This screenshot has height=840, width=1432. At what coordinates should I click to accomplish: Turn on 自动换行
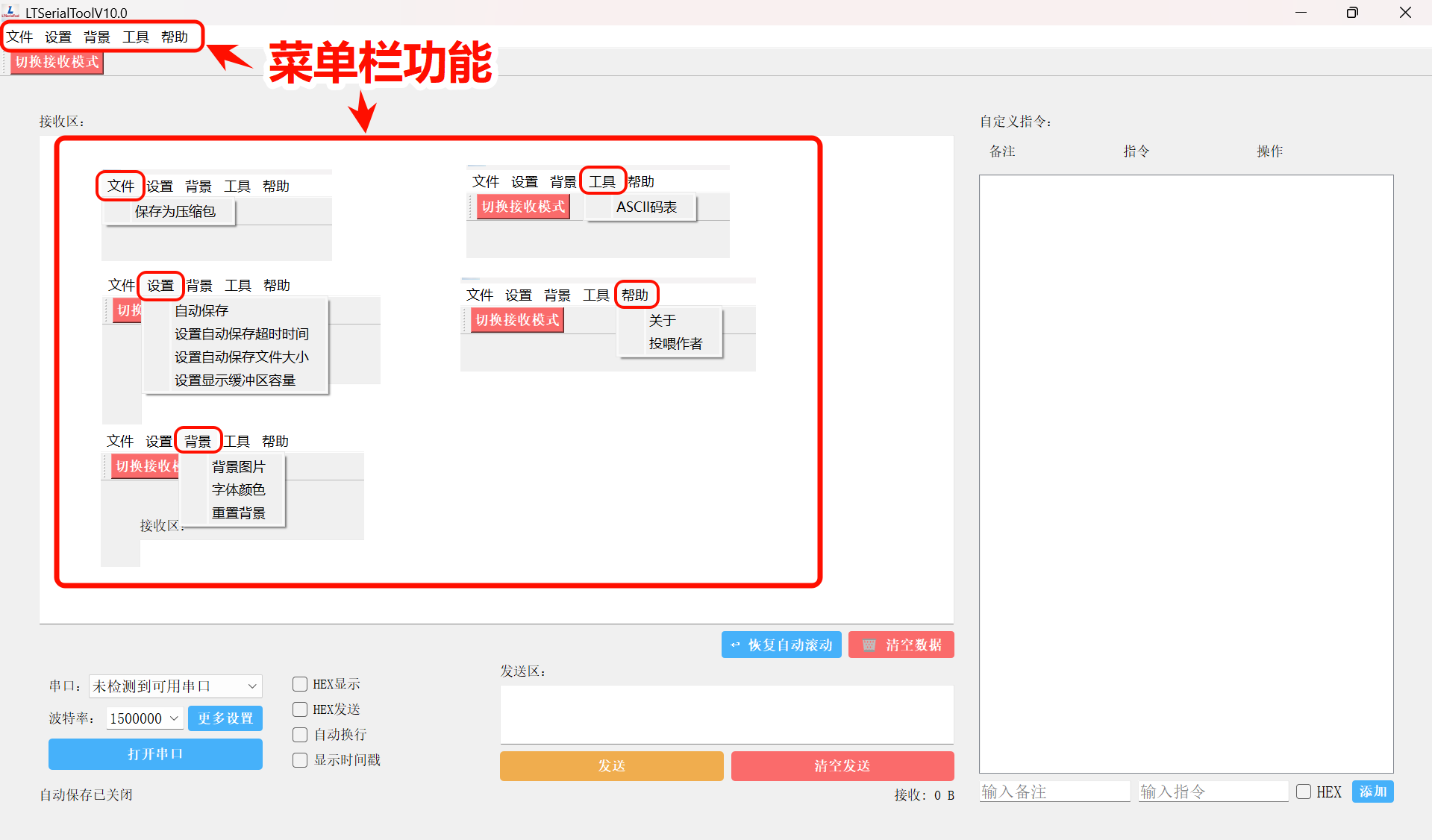tap(300, 734)
